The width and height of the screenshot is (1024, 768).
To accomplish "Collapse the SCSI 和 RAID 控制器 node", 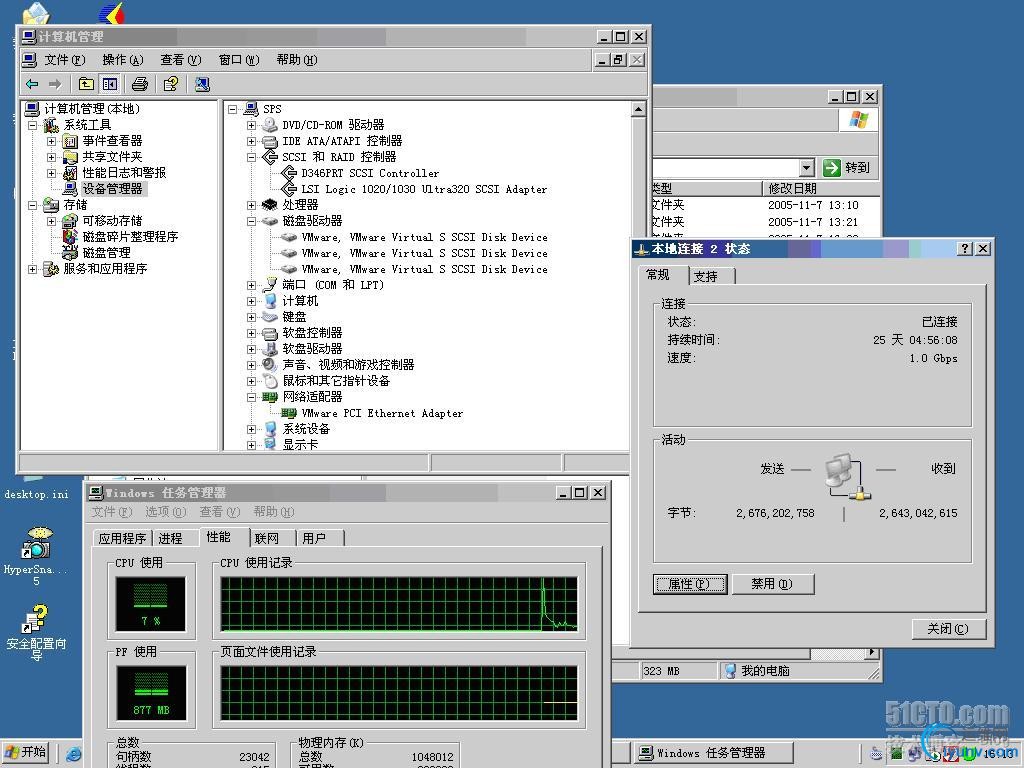I will pyautogui.click(x=251, y=157).
